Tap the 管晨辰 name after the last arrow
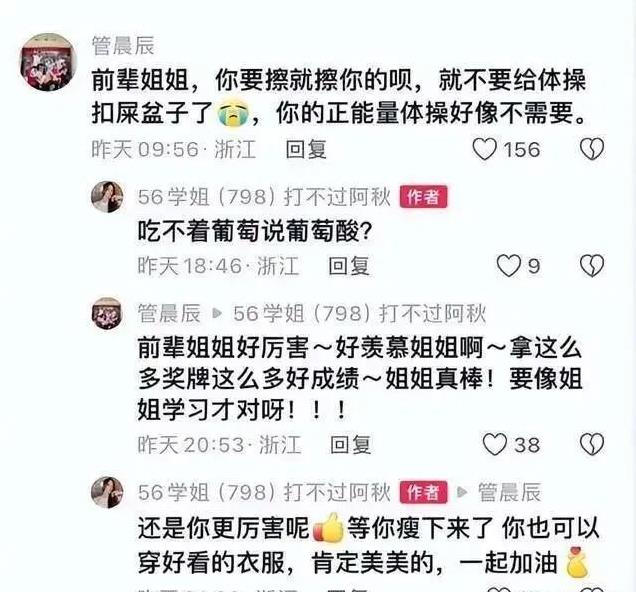This screenshot has width=636, height=592. point(509,492)
